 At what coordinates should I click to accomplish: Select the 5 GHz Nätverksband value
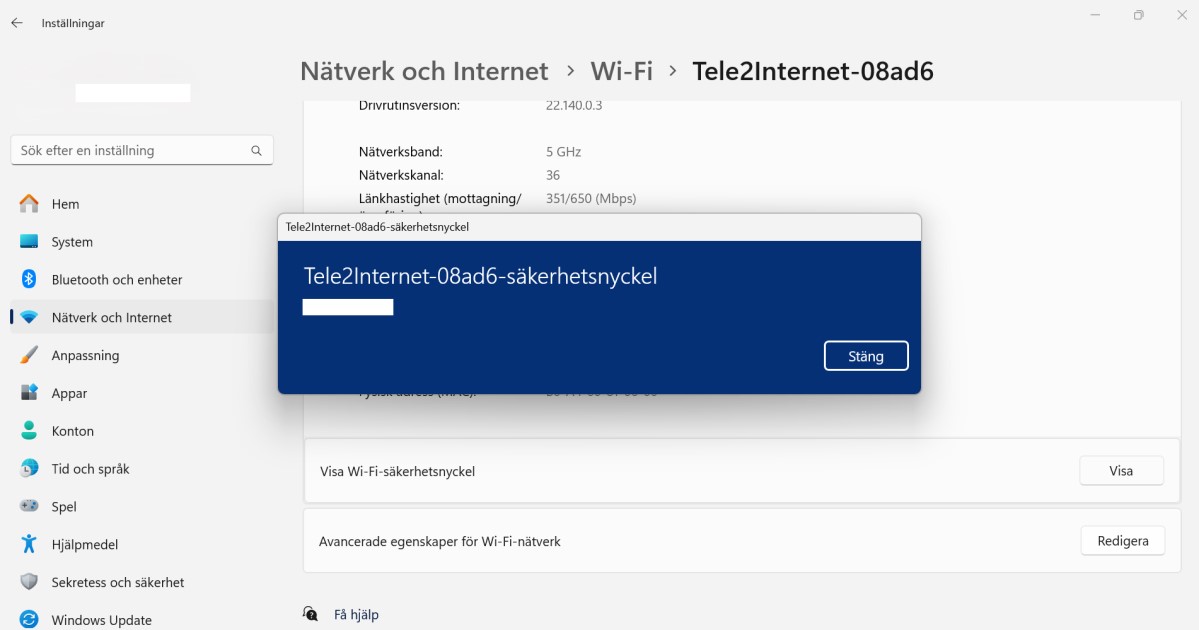(564, 151)
